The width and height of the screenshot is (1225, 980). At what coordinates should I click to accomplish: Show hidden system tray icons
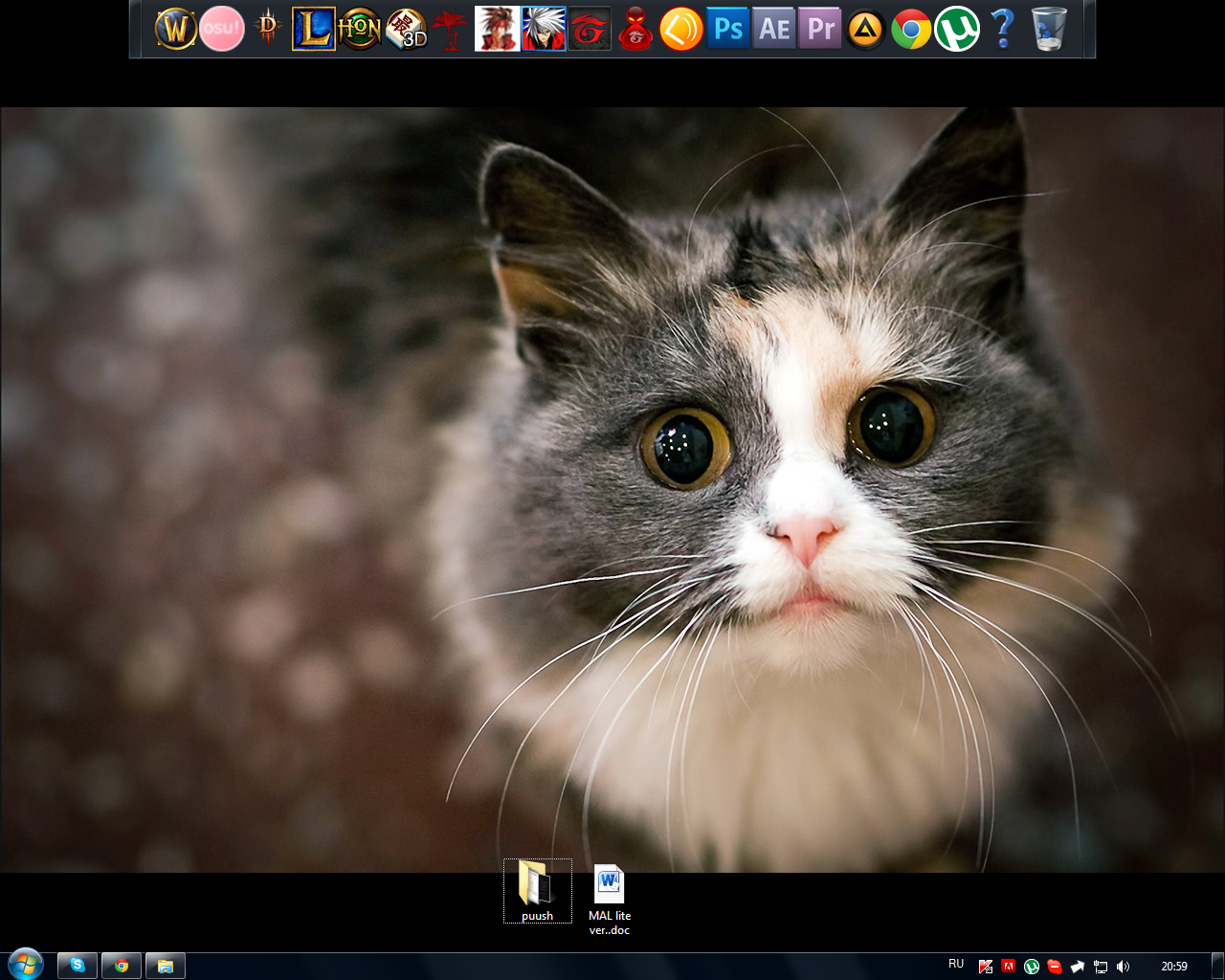[1076, 966]
